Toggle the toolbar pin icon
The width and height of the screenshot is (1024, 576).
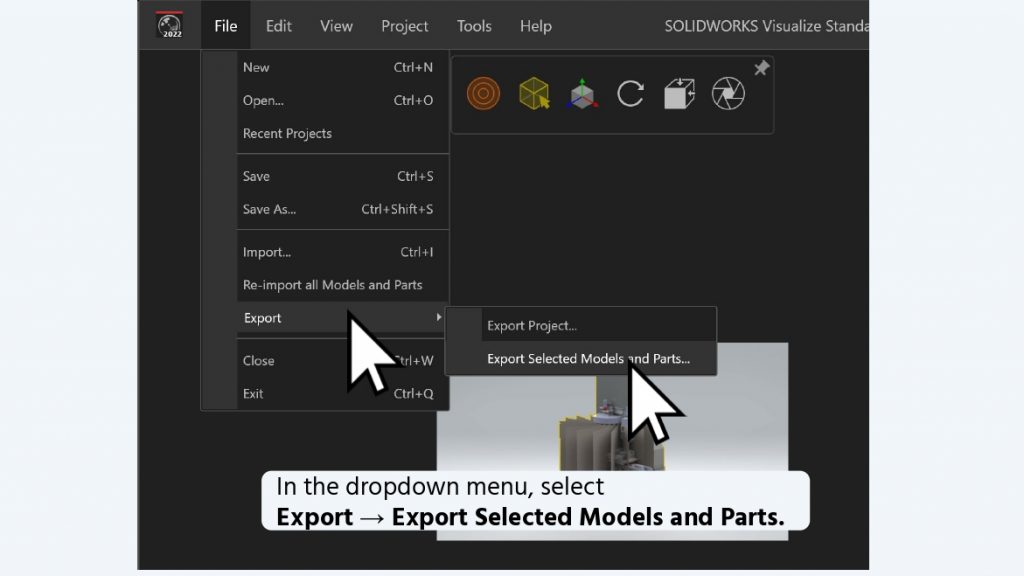click(x=761, y=68)
